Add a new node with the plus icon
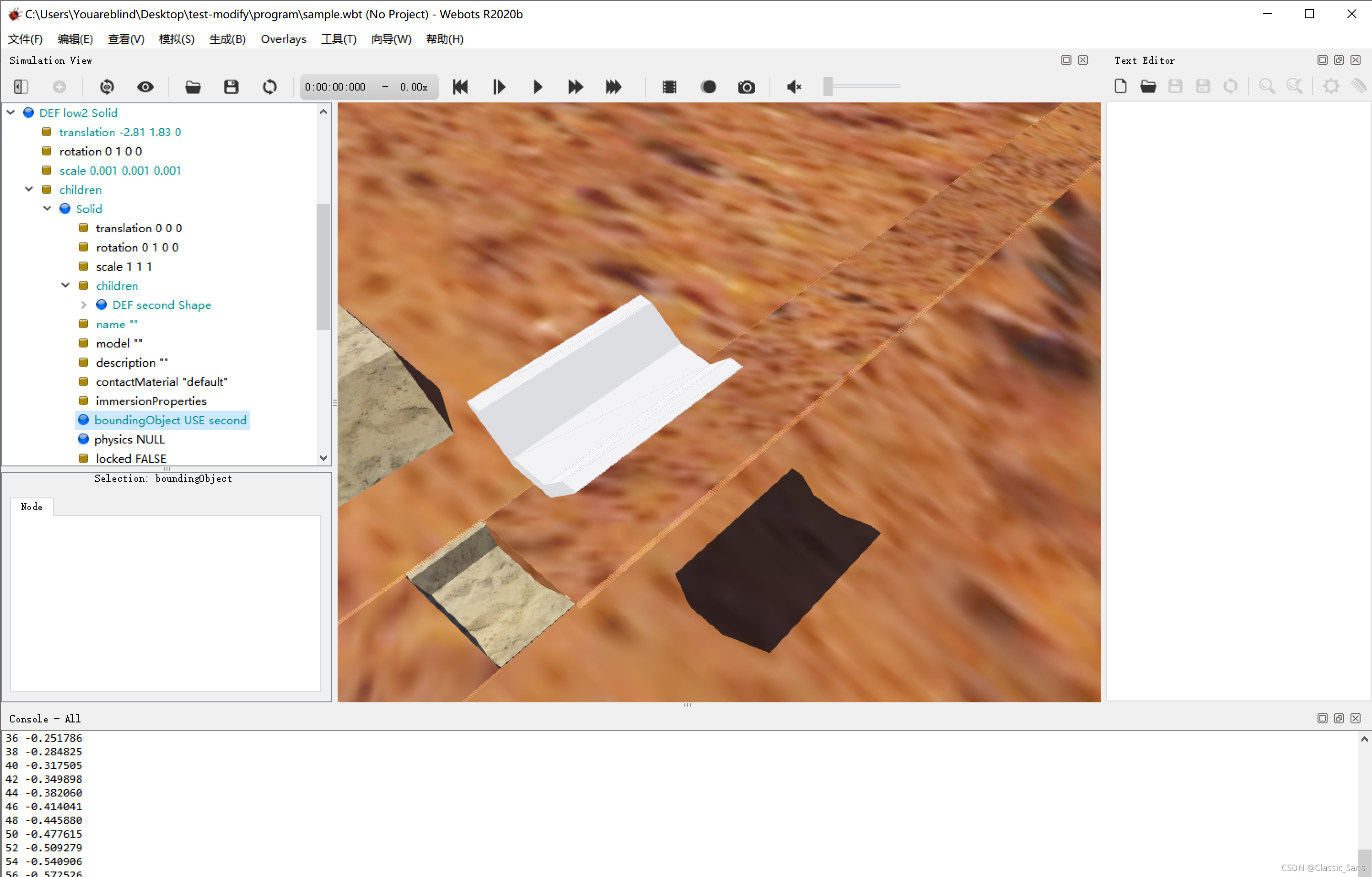 [x=60, y=86]
